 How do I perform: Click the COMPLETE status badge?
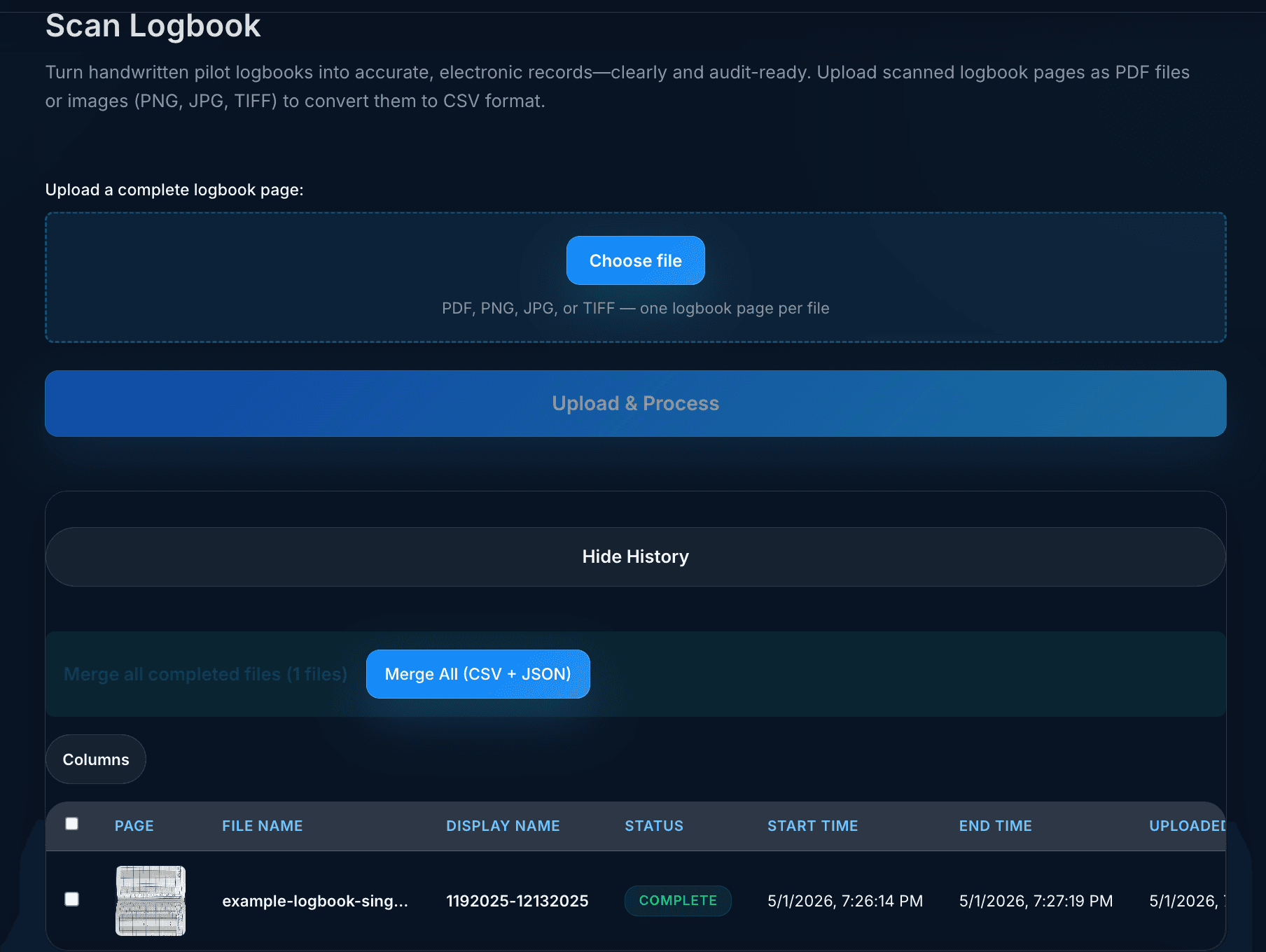click(678, 901)
